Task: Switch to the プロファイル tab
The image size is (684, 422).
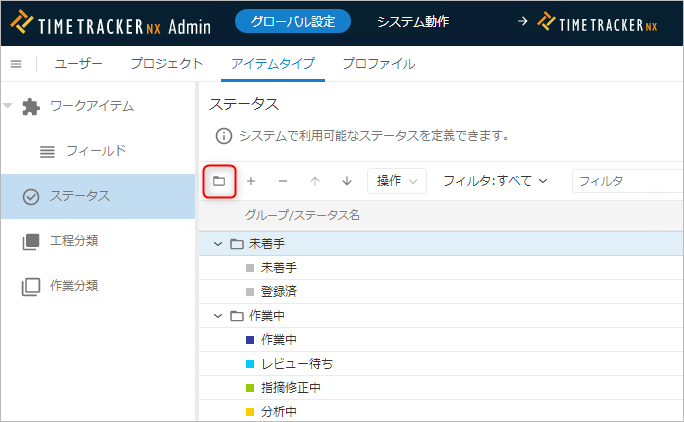Action: (378, 64)
